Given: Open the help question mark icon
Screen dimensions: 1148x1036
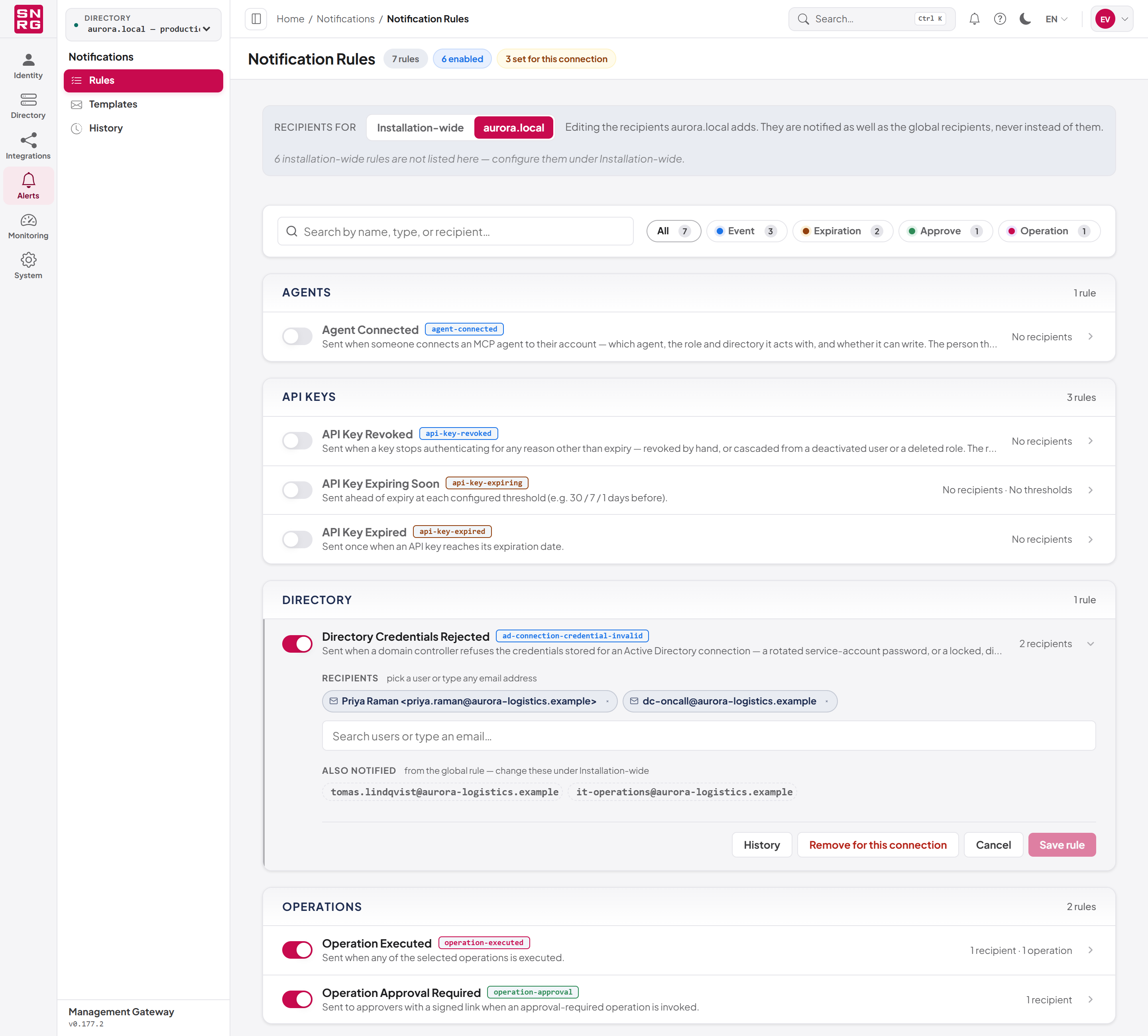Looking at the screenshot, I should (1000, 19).
